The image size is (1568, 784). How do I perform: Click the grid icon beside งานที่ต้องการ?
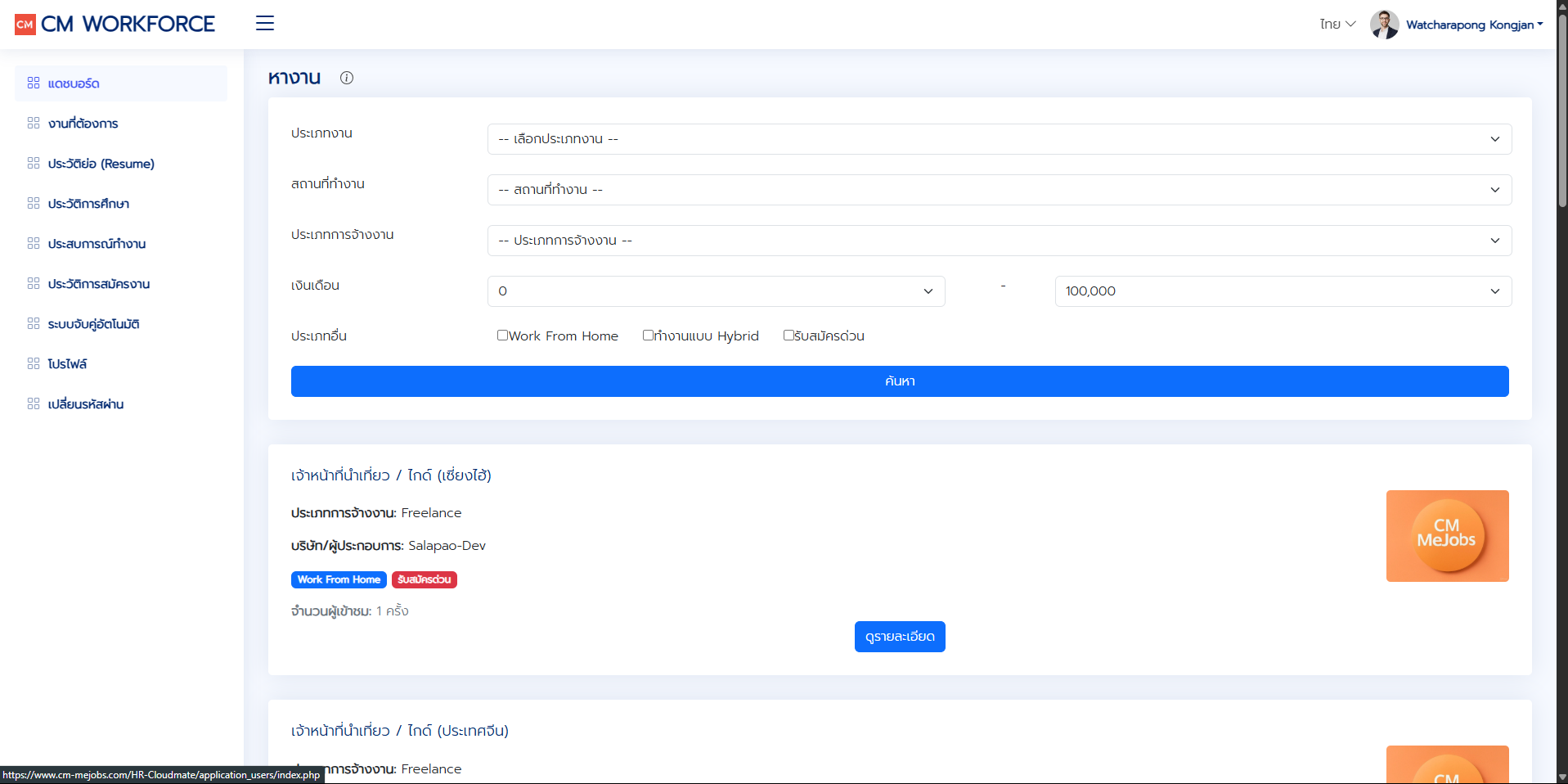[x=34, y=123]
